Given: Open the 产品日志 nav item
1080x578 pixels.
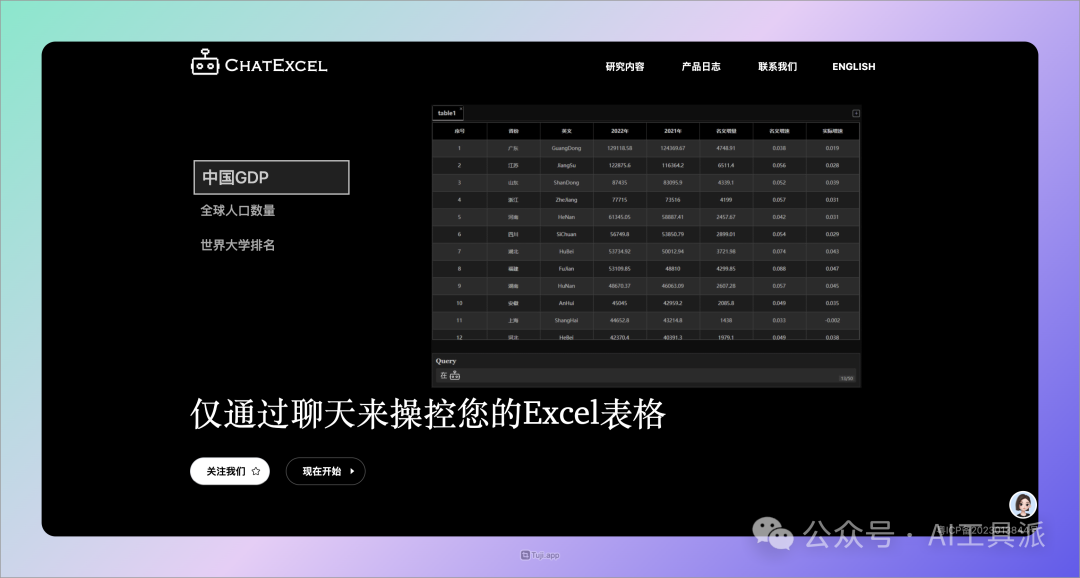Looking at the screenshot, I should (x=700, y=66).
